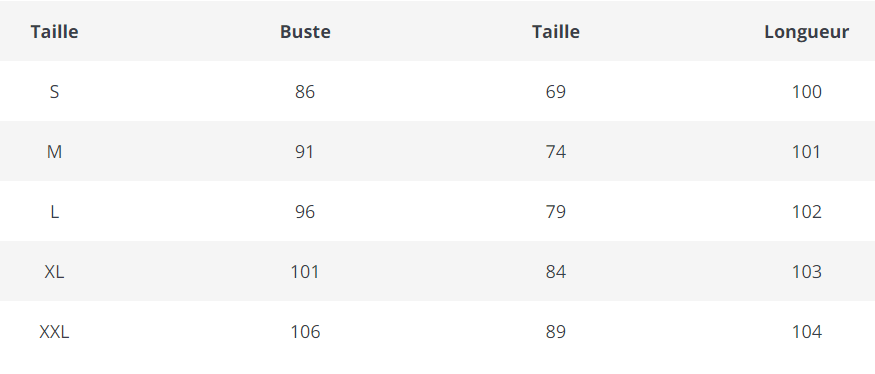Click the L size row label
Image resolution: width=875 pixels, height=374 pixels.
(x=54, y=212)
